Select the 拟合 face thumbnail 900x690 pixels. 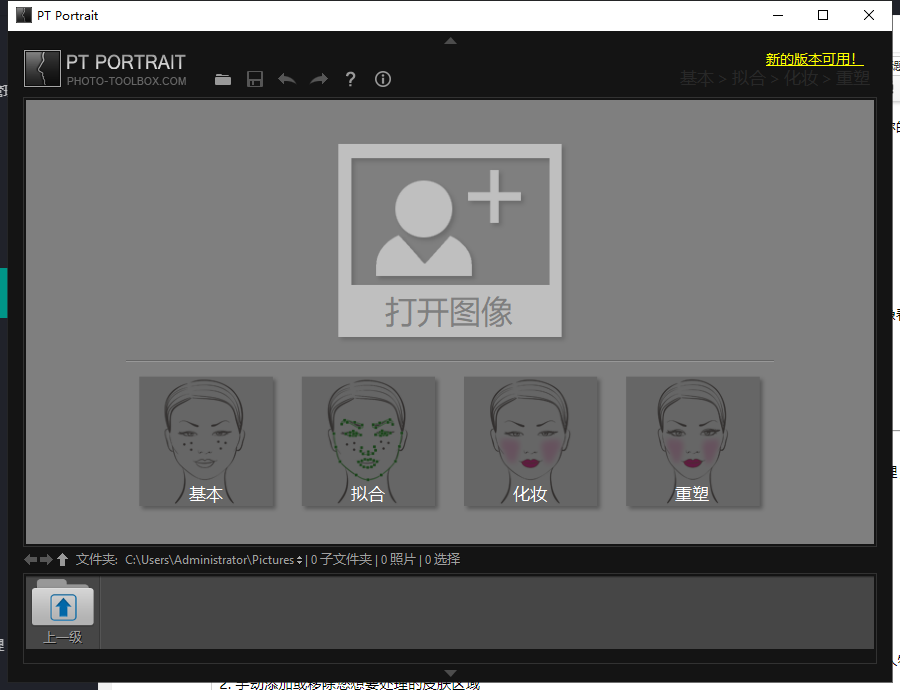(368, 442)
